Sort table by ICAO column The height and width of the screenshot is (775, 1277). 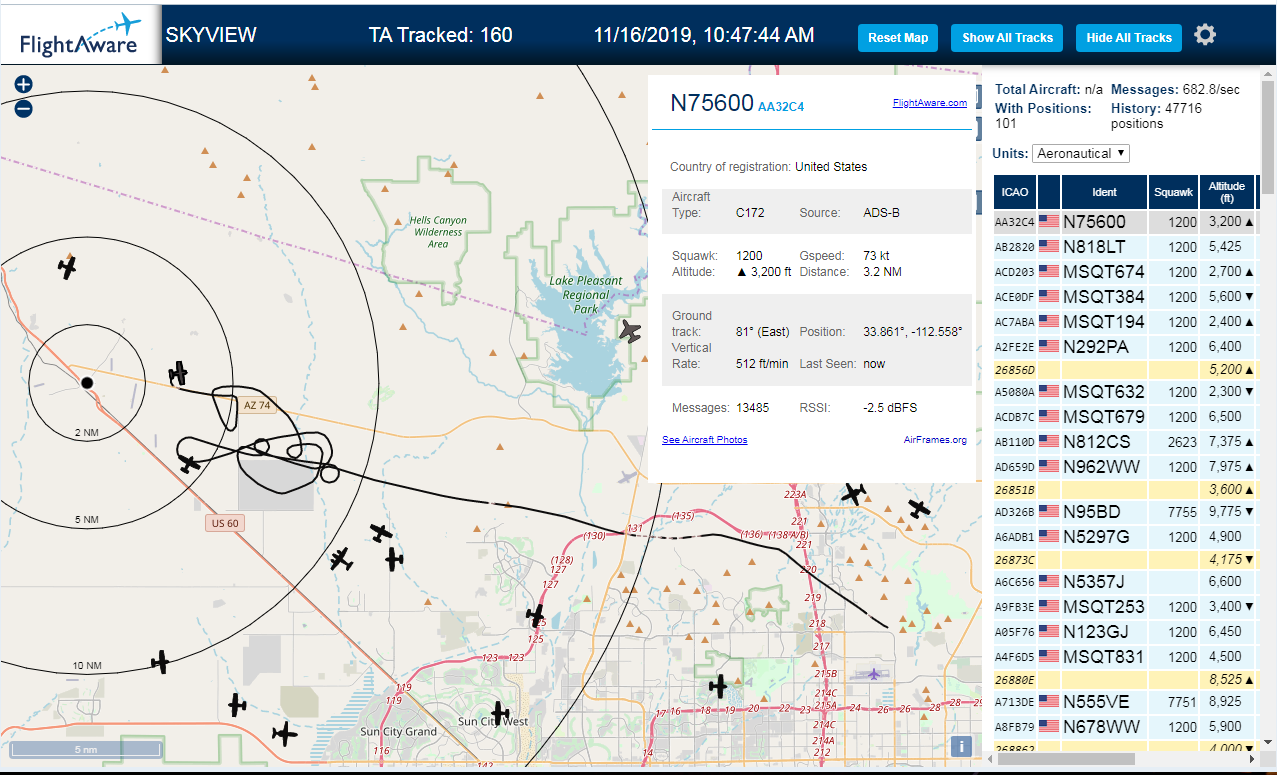(1015, 192)
